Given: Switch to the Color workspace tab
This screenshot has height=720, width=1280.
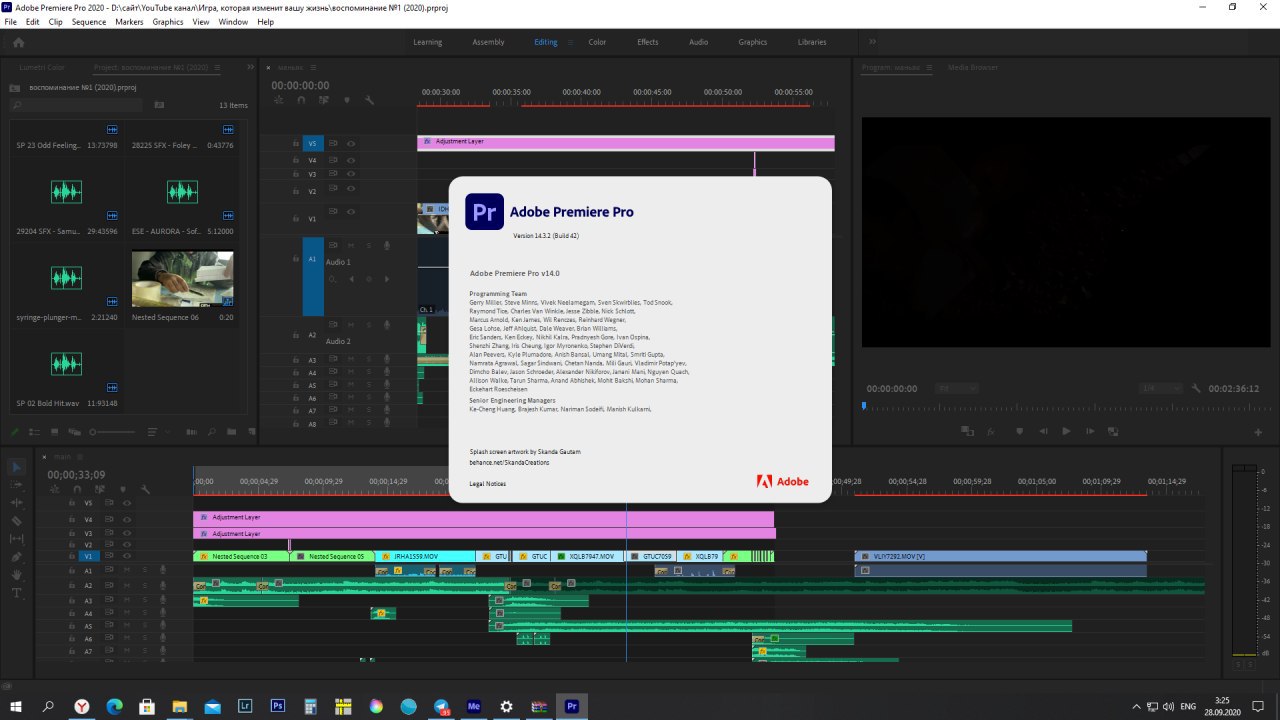Looking at the screenshot, I should pos(597,42).
